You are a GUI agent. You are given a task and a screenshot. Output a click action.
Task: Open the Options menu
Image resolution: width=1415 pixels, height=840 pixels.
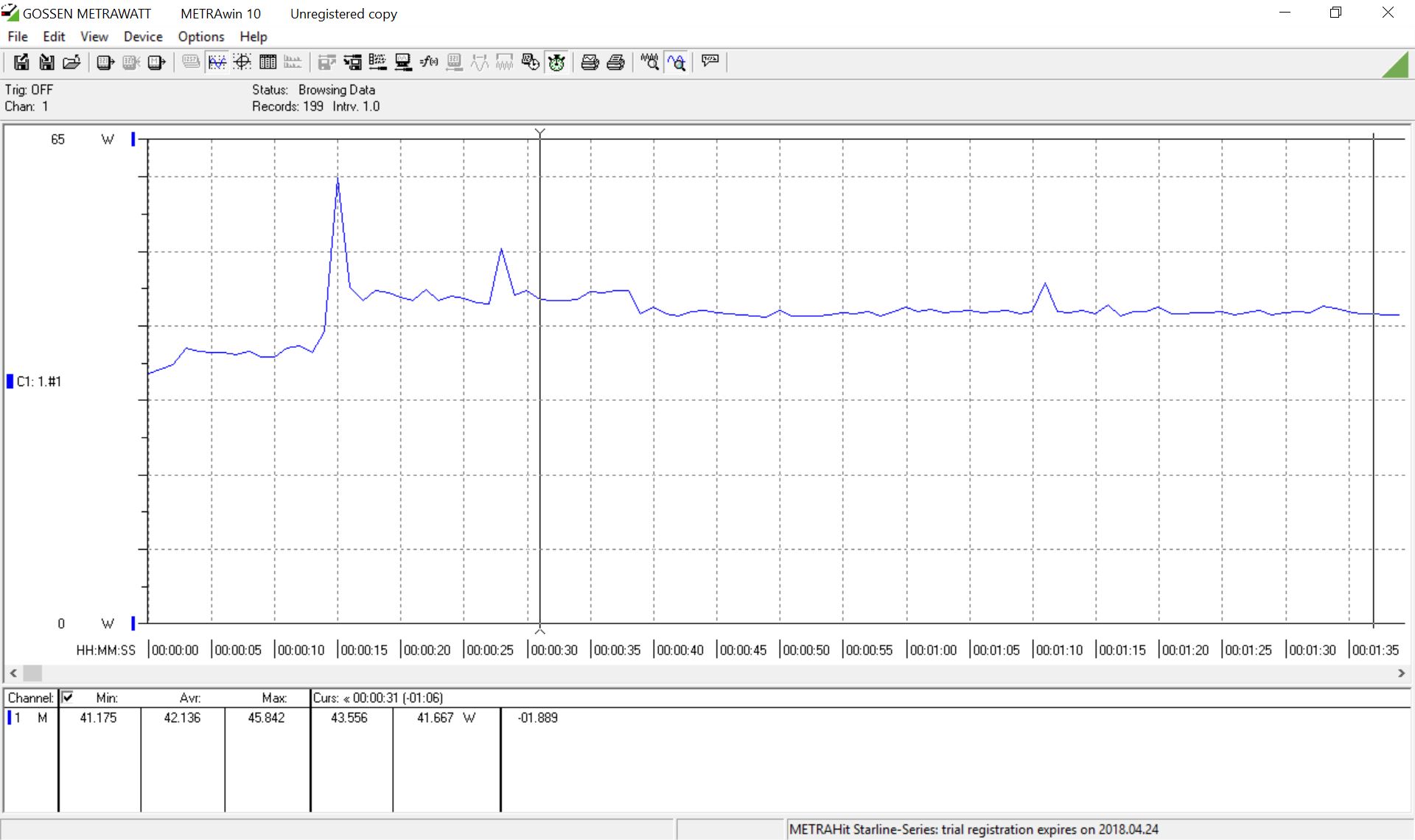200,37
